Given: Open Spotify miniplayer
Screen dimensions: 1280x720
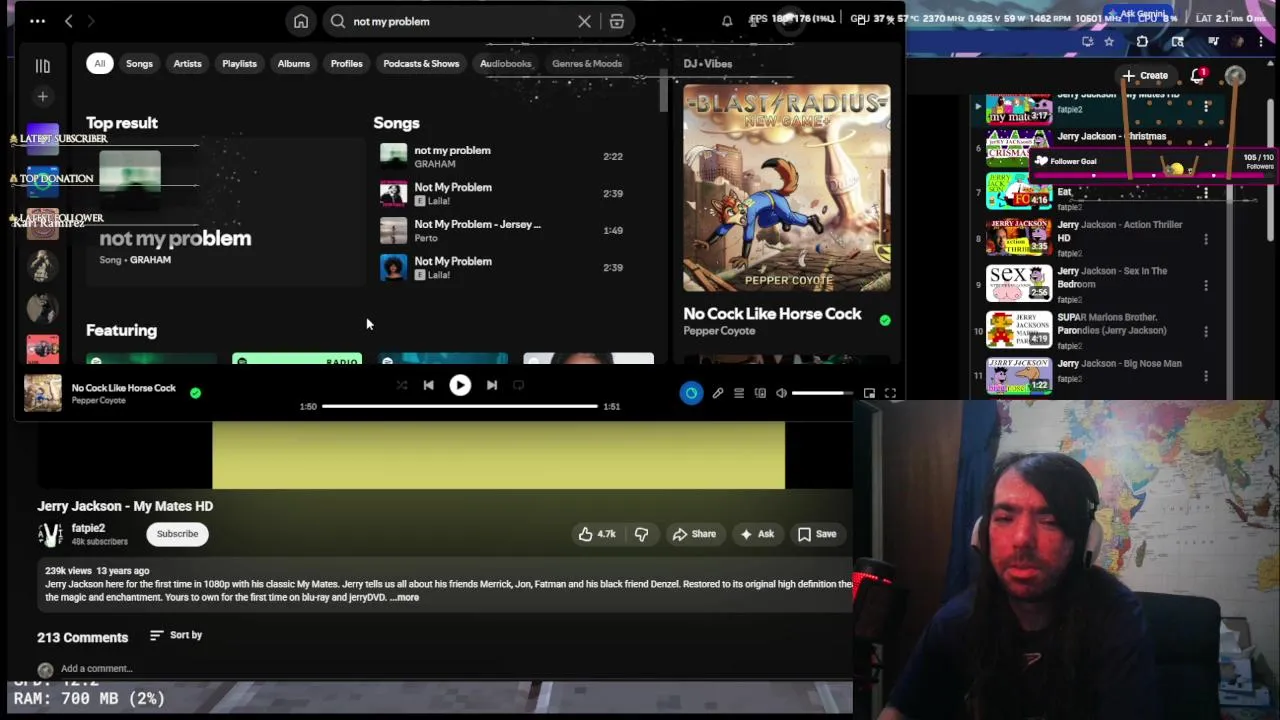Looking at the screenshot, I should click(x=869, y=393).
